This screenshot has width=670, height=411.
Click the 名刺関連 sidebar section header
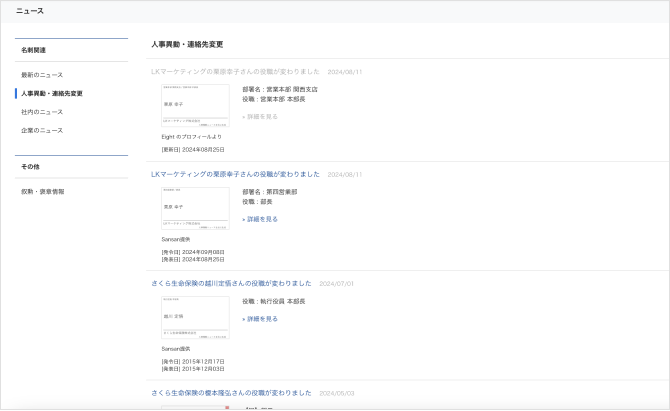coord(34,49)
